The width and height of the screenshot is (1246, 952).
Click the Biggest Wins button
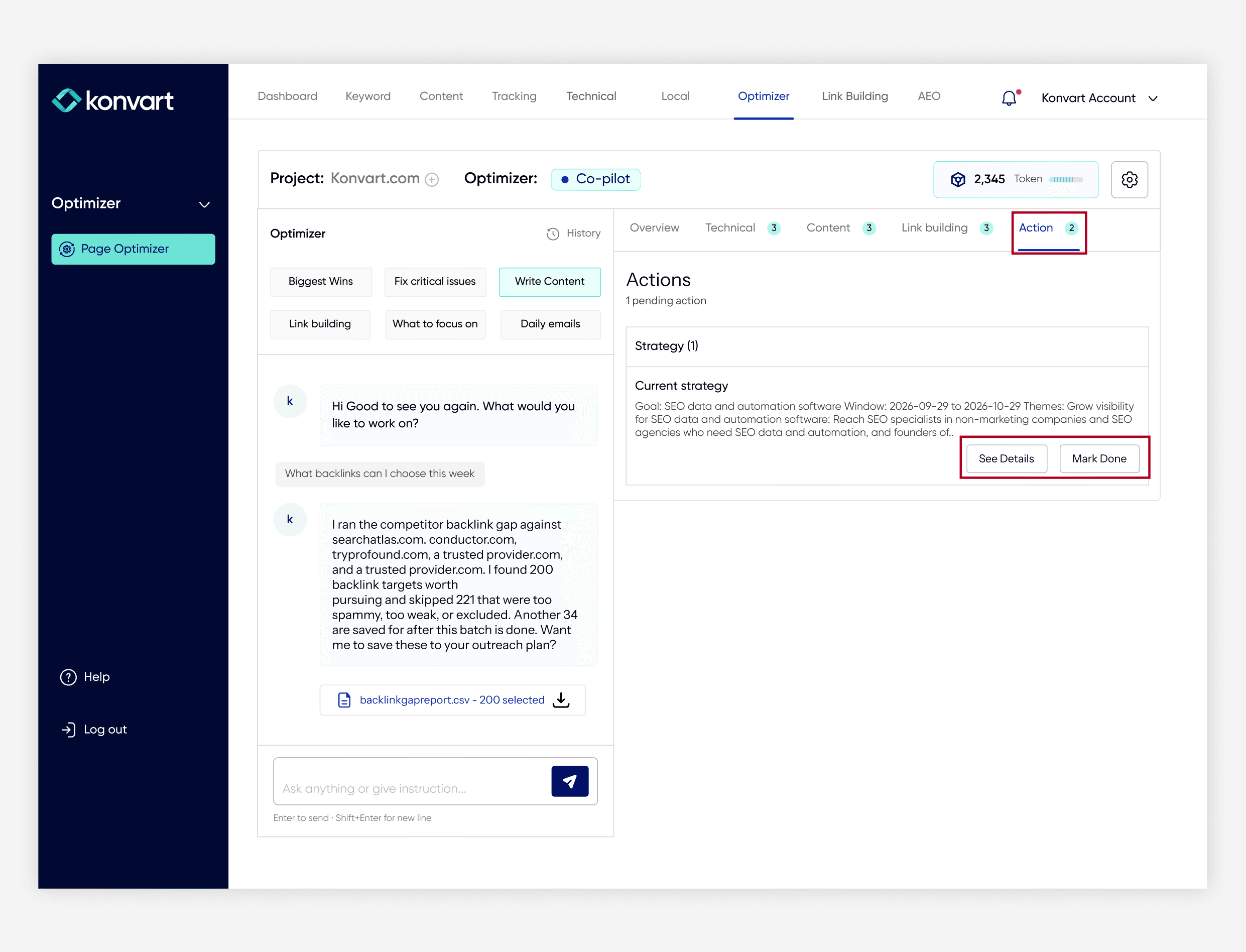[x=321, y=282]
